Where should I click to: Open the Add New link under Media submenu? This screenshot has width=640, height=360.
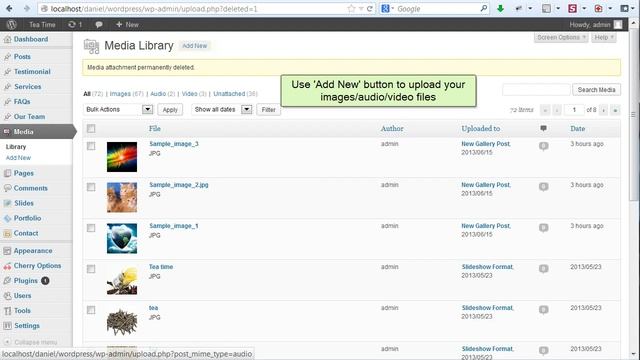click(18, 158)
